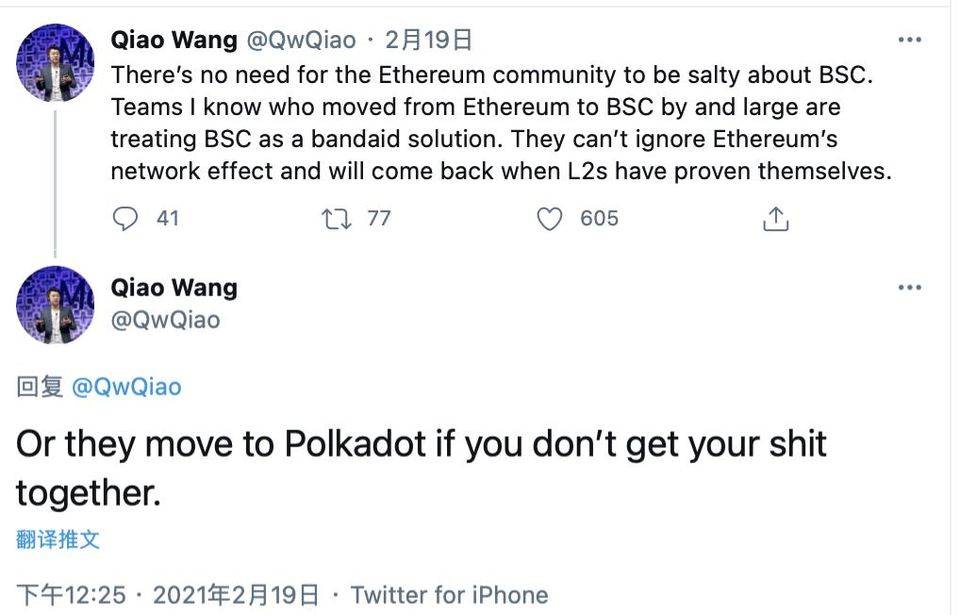The width and height of the screenshot is (960, 615).
Task: Like the tweet about BSC
Action: point(549,218)
